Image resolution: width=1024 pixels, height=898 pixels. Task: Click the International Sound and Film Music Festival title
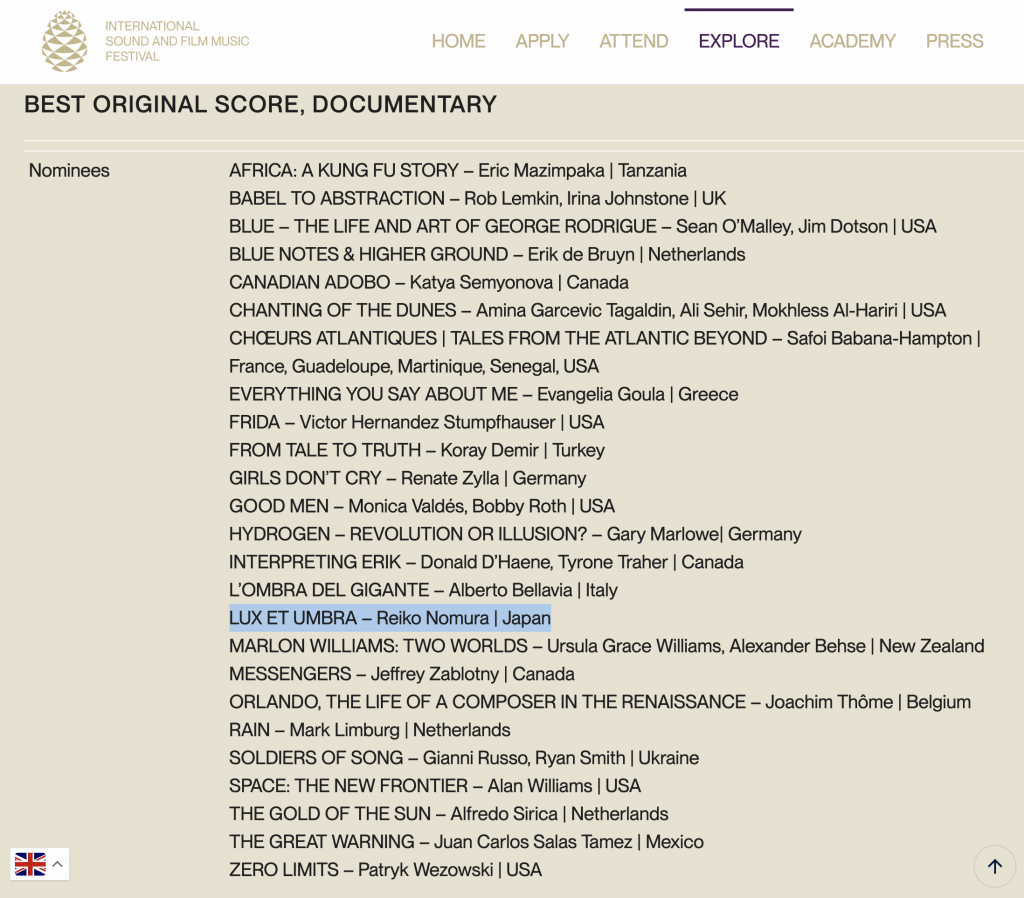(x=177, y=41)
